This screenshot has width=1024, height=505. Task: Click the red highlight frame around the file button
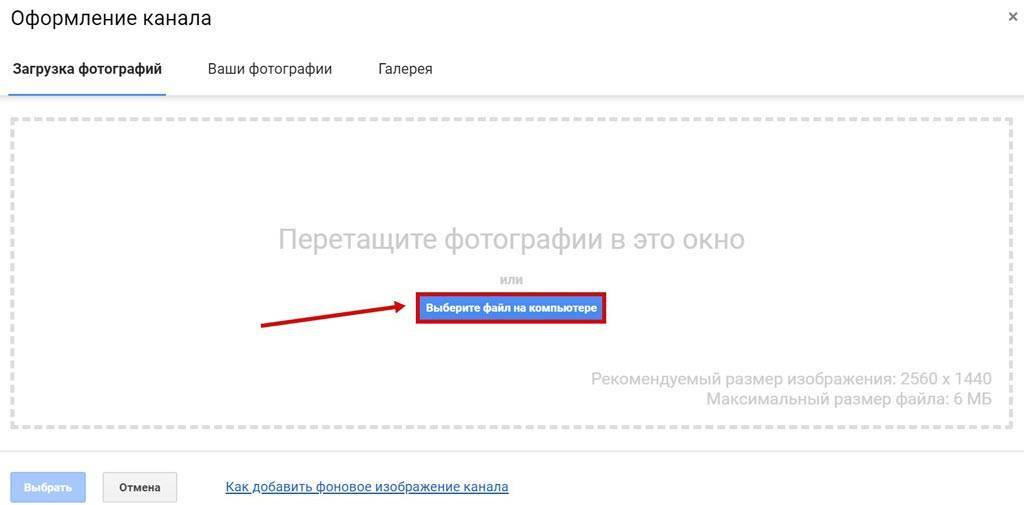tap(511, 294)
